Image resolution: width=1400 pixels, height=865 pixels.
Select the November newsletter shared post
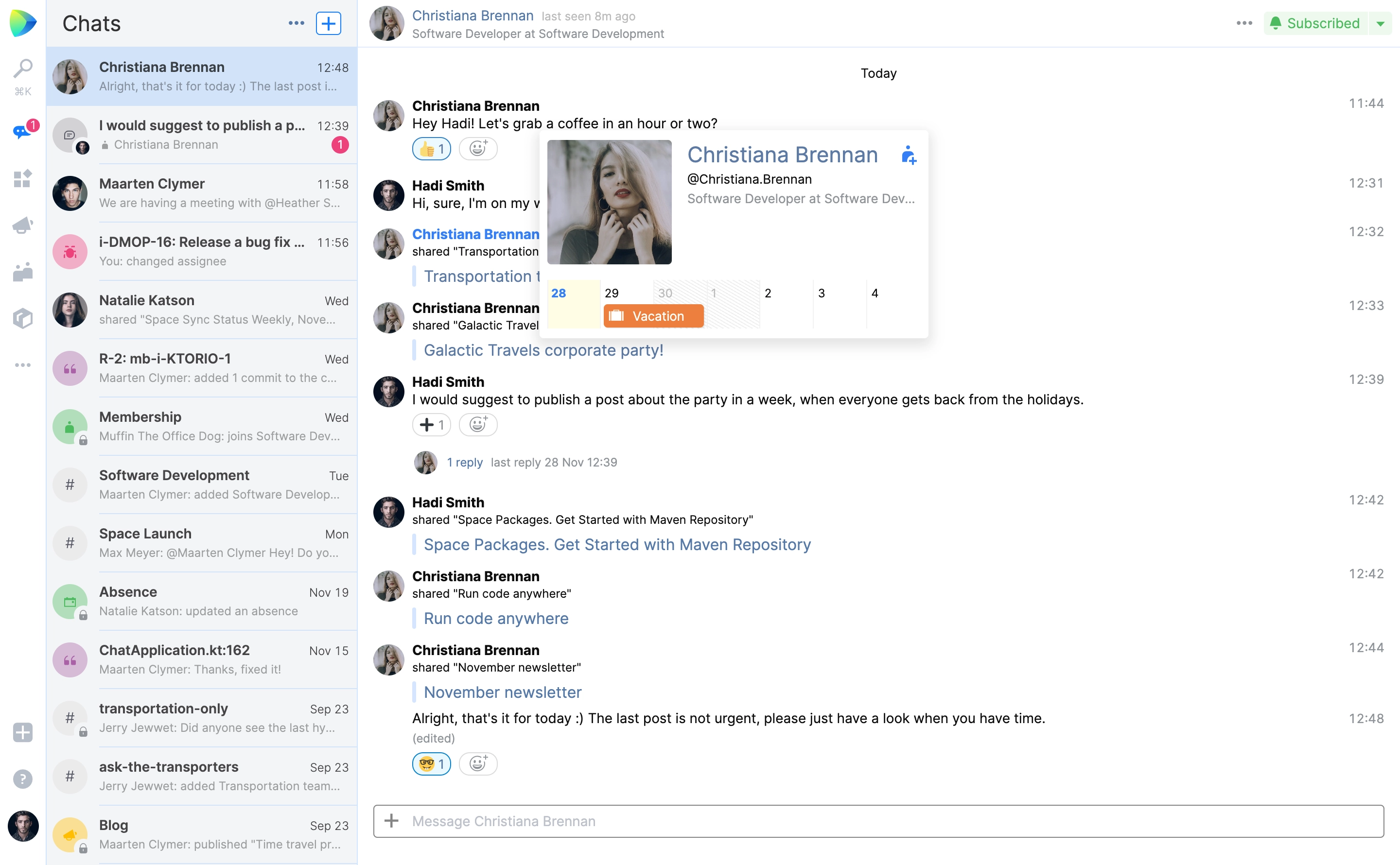503,691
